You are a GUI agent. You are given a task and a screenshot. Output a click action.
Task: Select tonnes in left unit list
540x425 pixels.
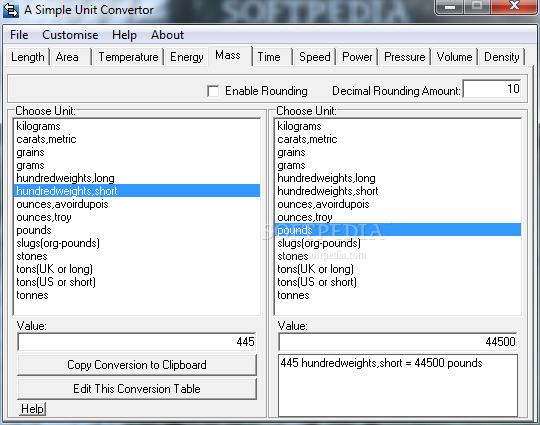point(137,295)
